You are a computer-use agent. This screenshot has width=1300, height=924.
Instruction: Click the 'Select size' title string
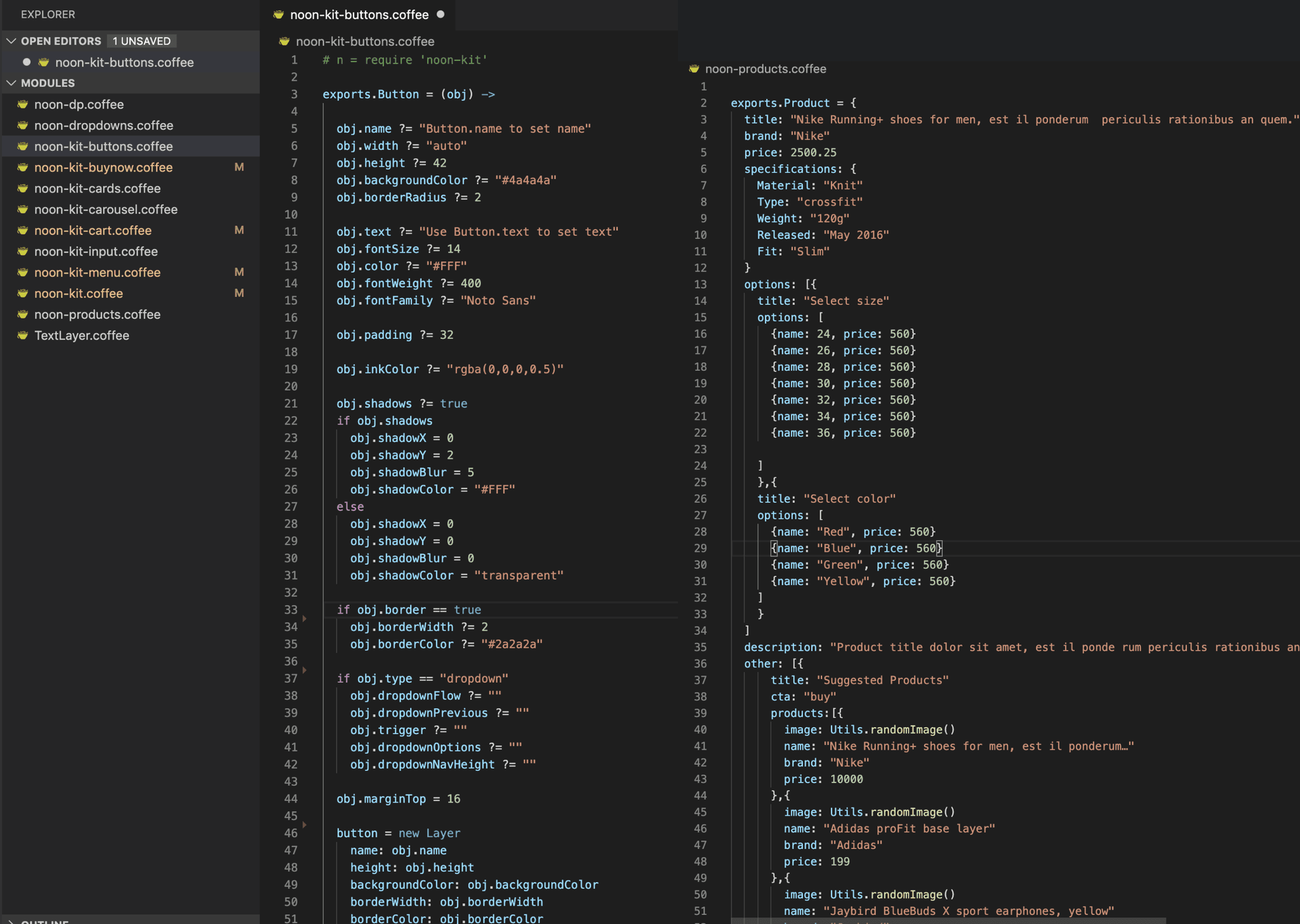pyautogui.click(x=846, y=301)
